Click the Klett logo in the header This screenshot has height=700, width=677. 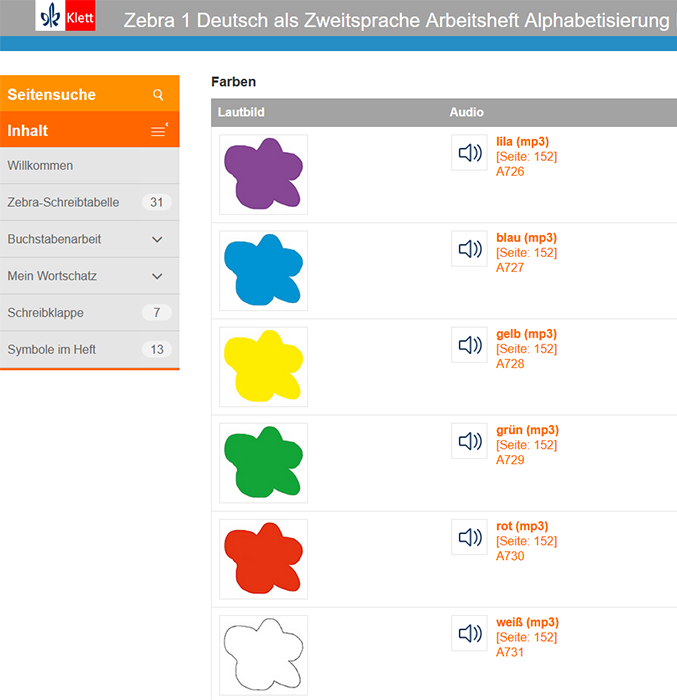point(65,16)
